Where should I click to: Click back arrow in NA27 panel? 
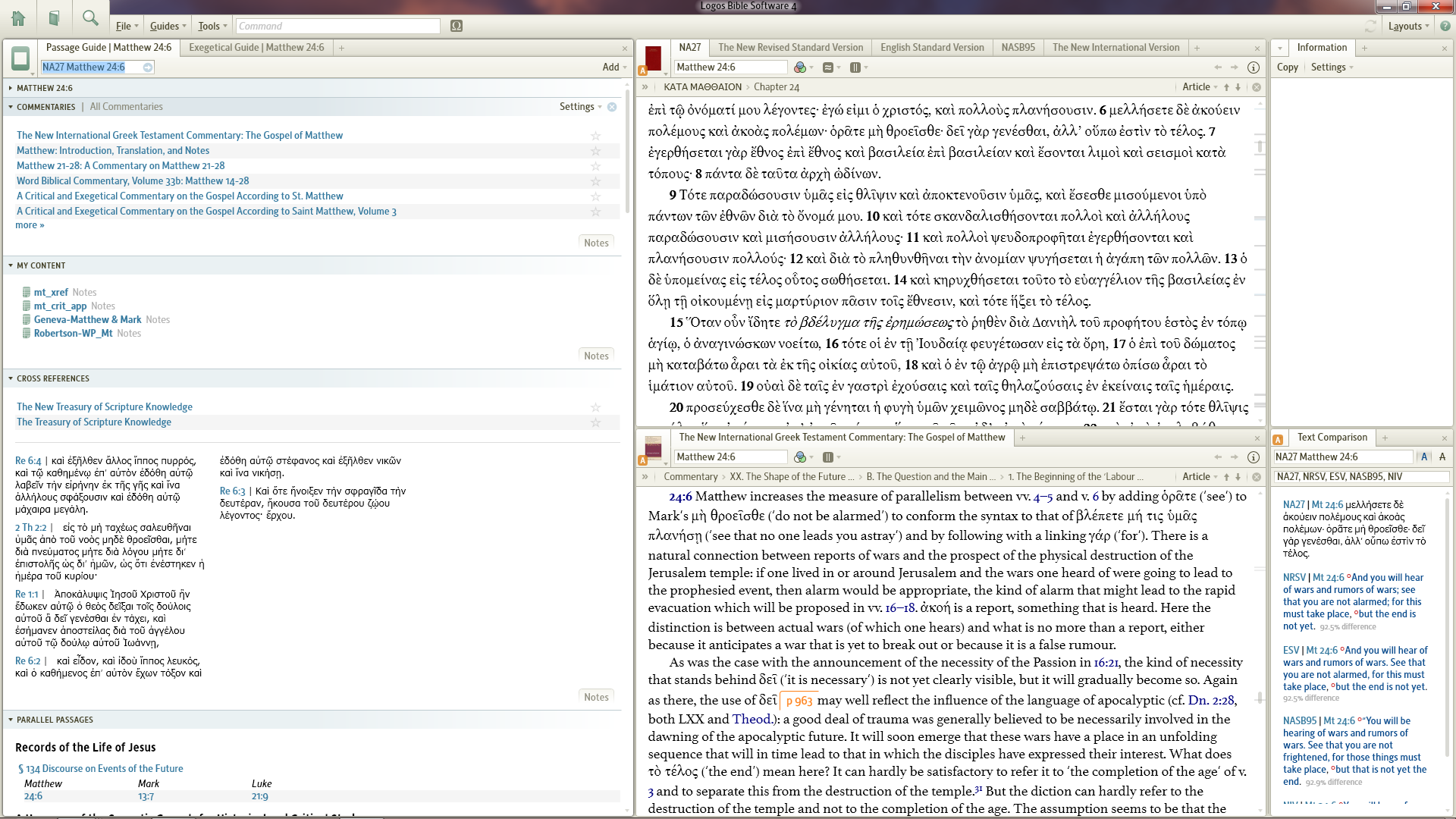point(1218,67)
